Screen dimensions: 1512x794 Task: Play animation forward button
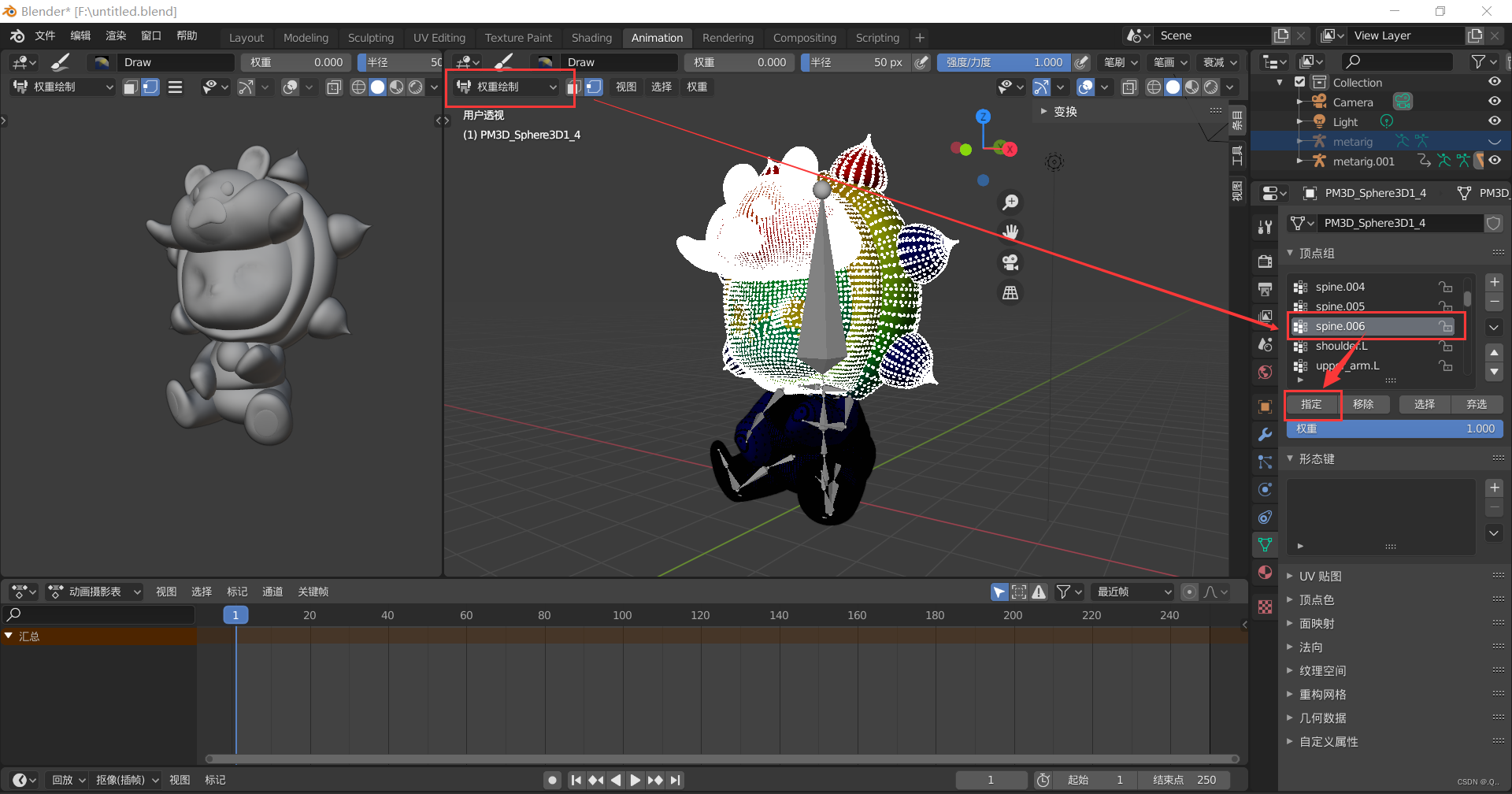coord(635,780)
